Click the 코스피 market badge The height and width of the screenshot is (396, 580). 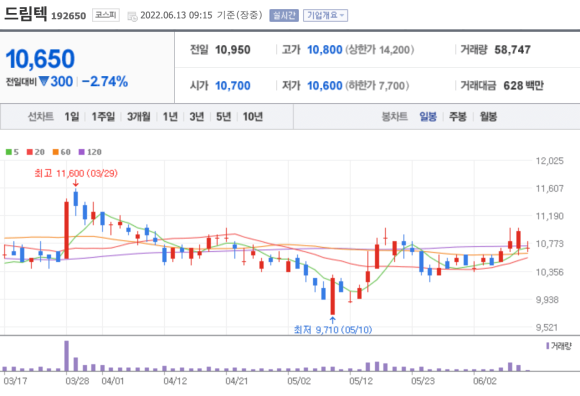tap(106, 15)
